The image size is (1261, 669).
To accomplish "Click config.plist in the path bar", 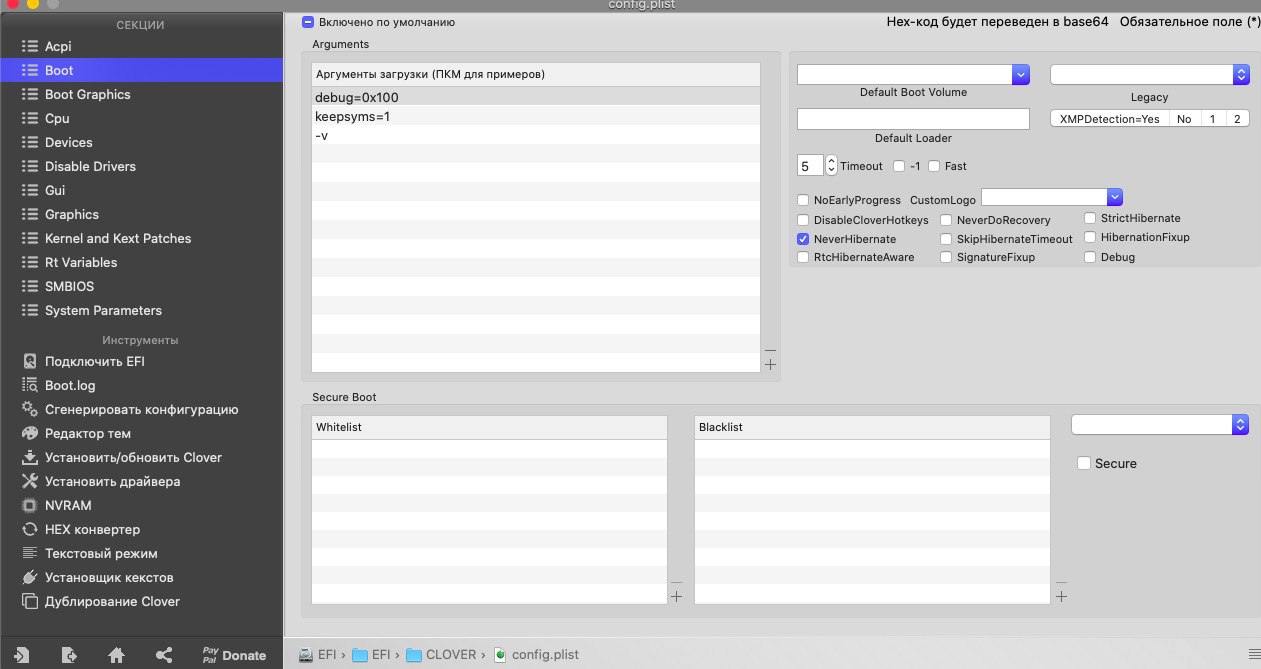I will 536,655.
